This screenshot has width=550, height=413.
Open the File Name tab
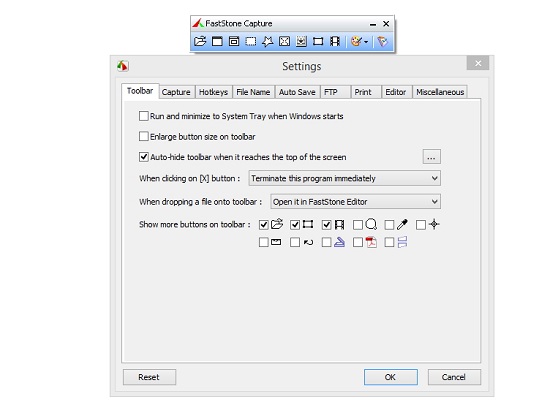point(253,92)
